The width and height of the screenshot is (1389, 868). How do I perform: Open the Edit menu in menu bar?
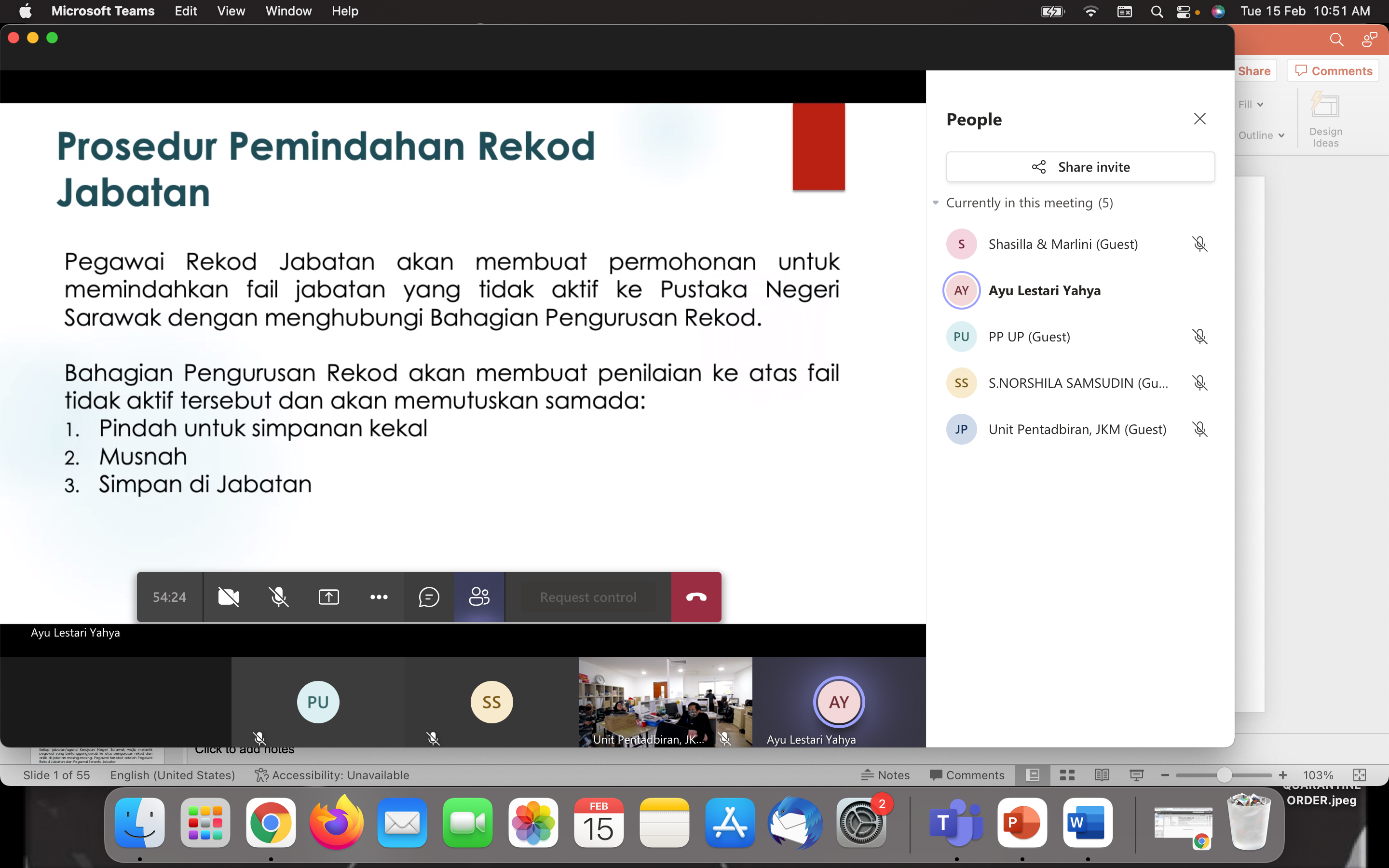pos(186,11)
